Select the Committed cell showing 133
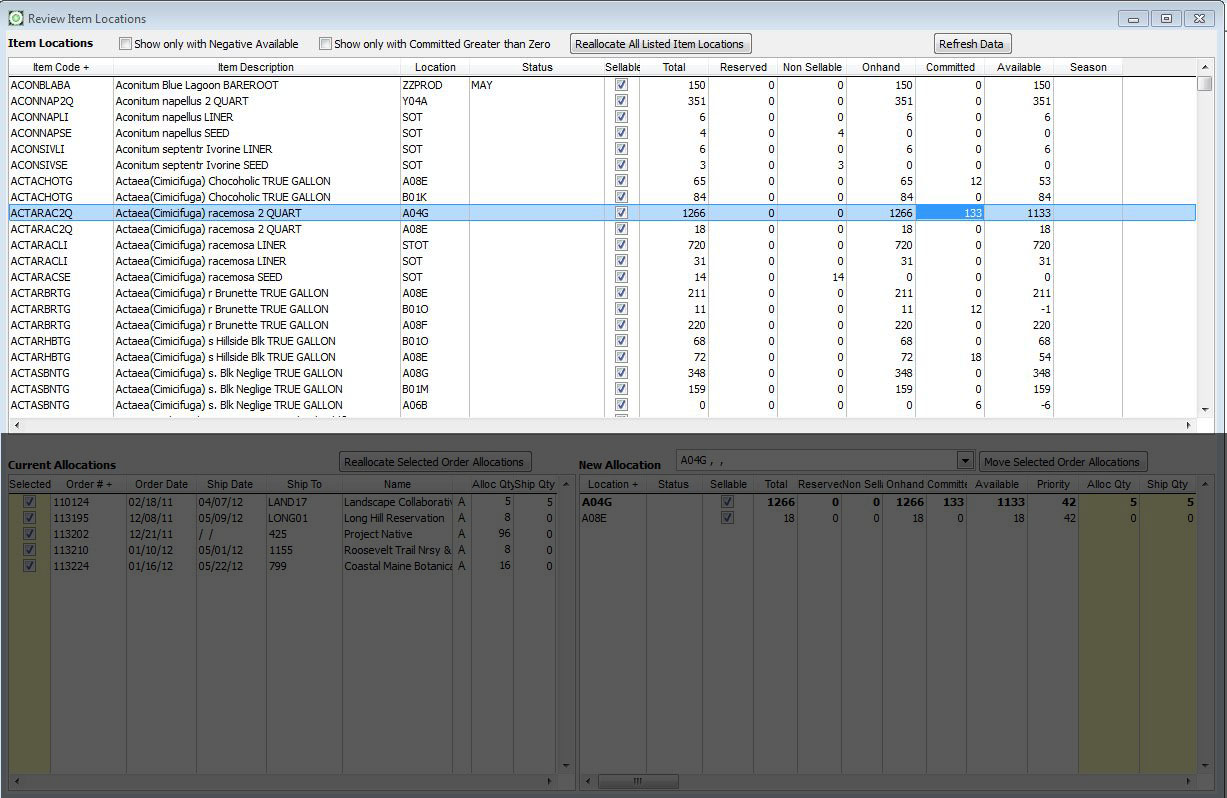This screenshot has width=1227, height=798. pos(950,213)
